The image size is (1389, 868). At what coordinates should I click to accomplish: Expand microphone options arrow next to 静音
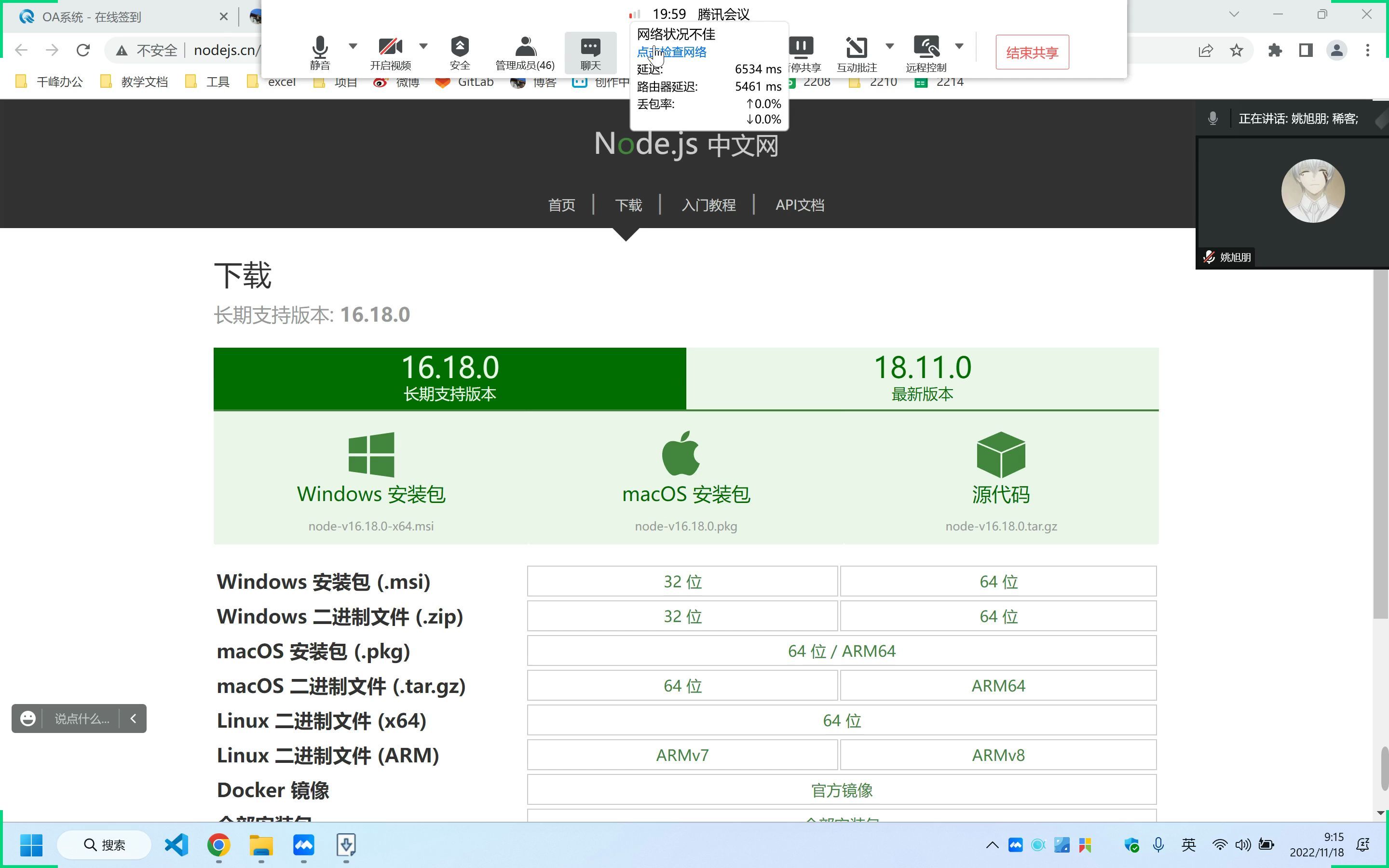tap(353, 46)
